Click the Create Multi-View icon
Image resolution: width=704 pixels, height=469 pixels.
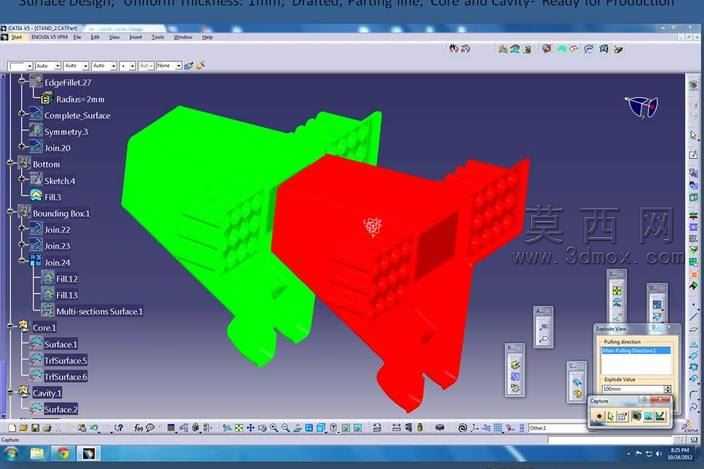coord(309,428)
